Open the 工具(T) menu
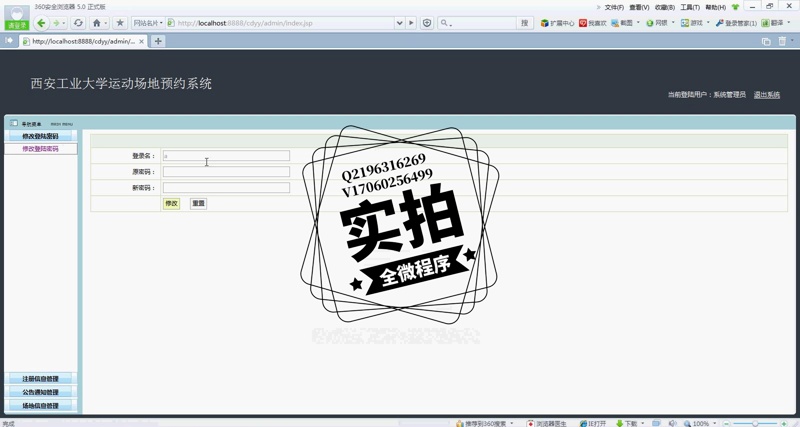The width and height of the screenshot is (800, 427). [x=690, y=7]
